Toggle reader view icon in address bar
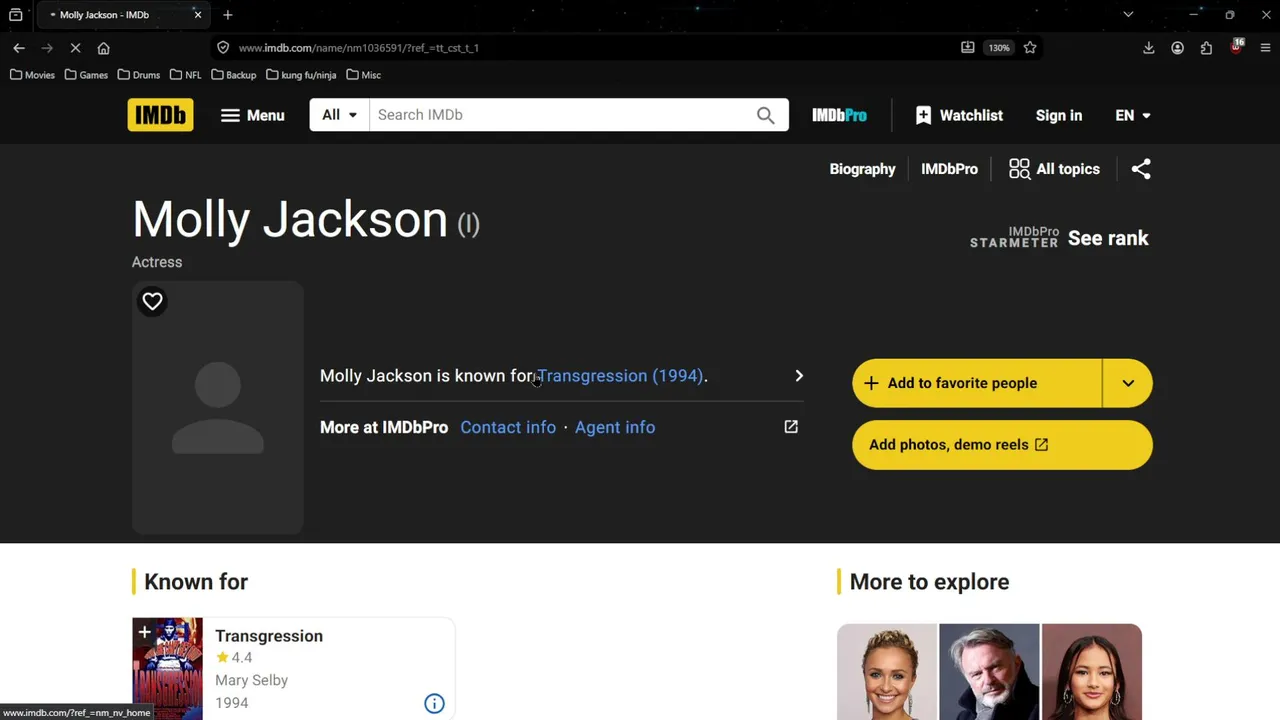 point(967,48)
